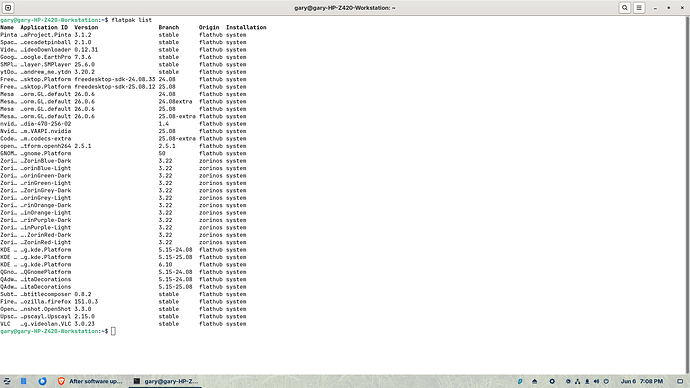
Task: Click the '…ideoDownloader' application ID
Action: pos(45,50)
